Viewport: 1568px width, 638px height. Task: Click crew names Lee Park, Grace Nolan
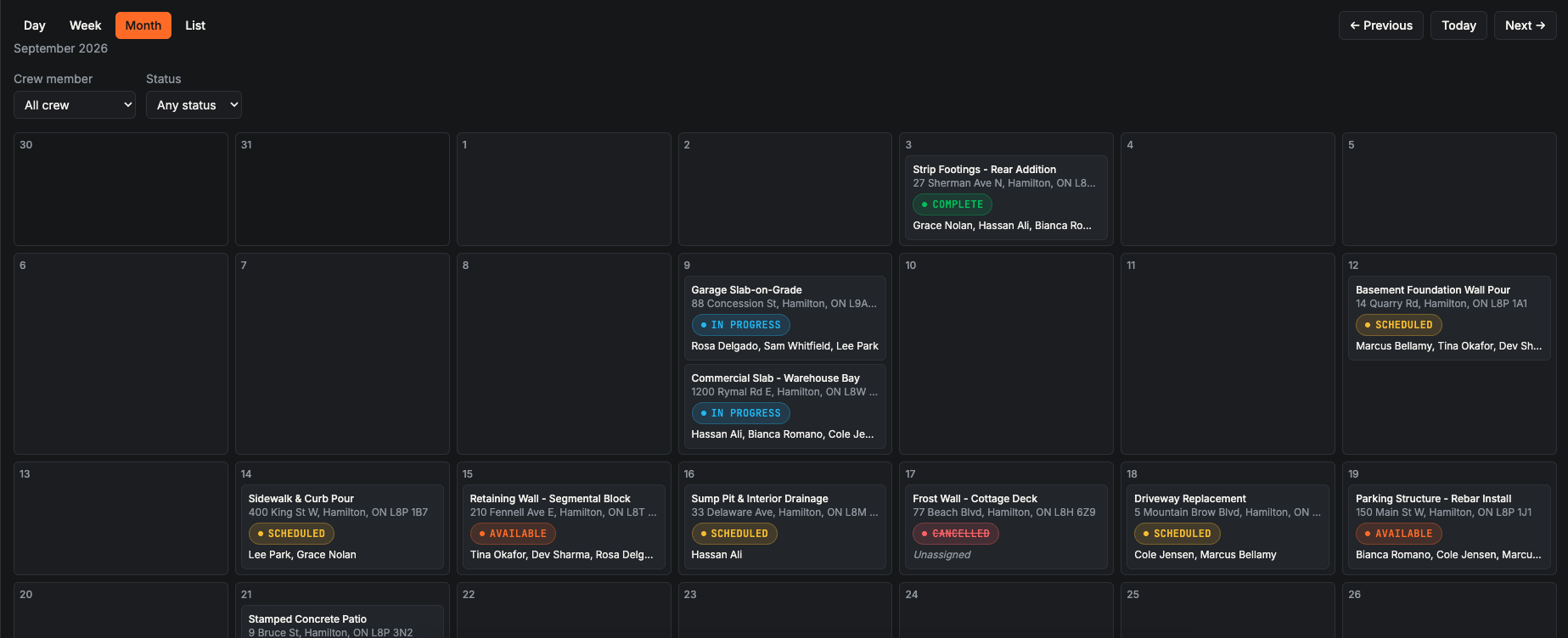[302, 555]
